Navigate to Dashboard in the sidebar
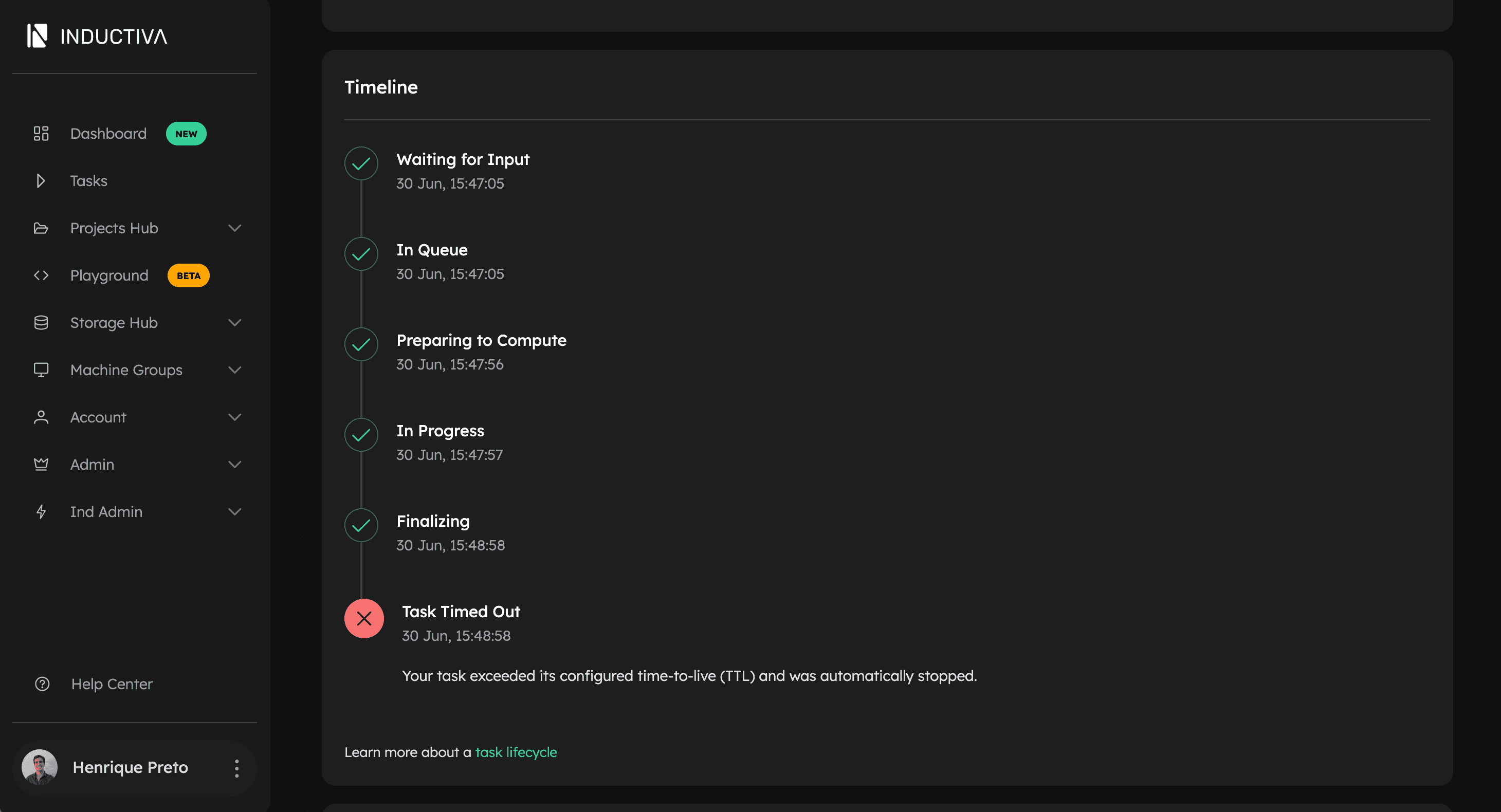The width and height of the screenshot is (1501, 812). pos(108,134)
